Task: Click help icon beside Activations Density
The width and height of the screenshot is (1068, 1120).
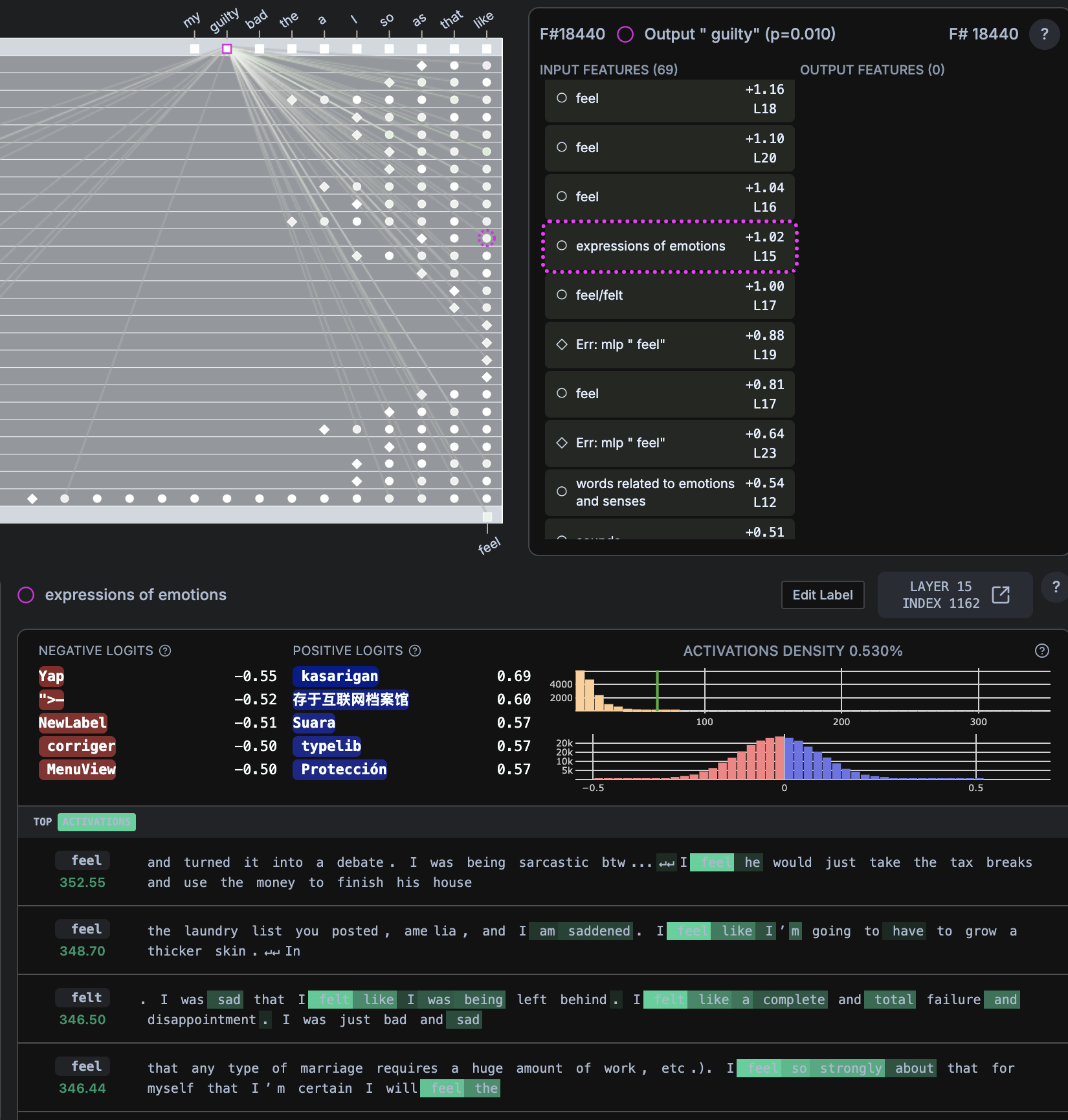Action: [1041, 651]
